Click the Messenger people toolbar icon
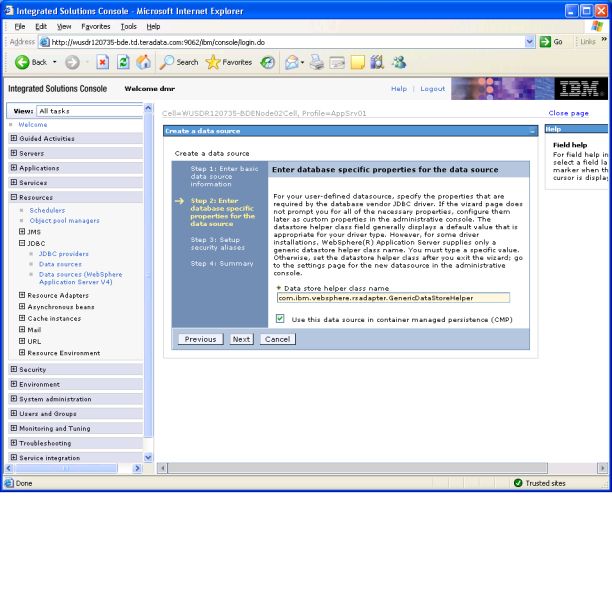 tap(399, 62)
